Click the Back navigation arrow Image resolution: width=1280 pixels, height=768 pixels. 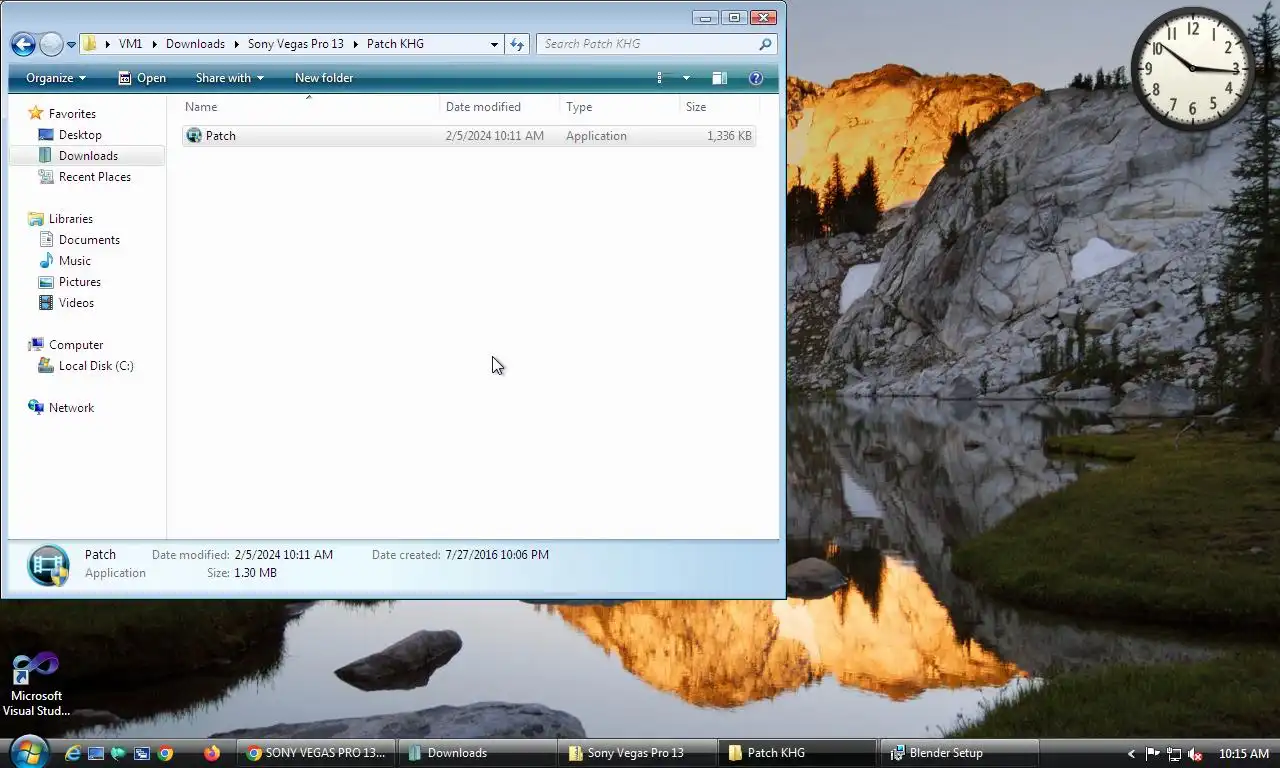[x=23, y=44]
